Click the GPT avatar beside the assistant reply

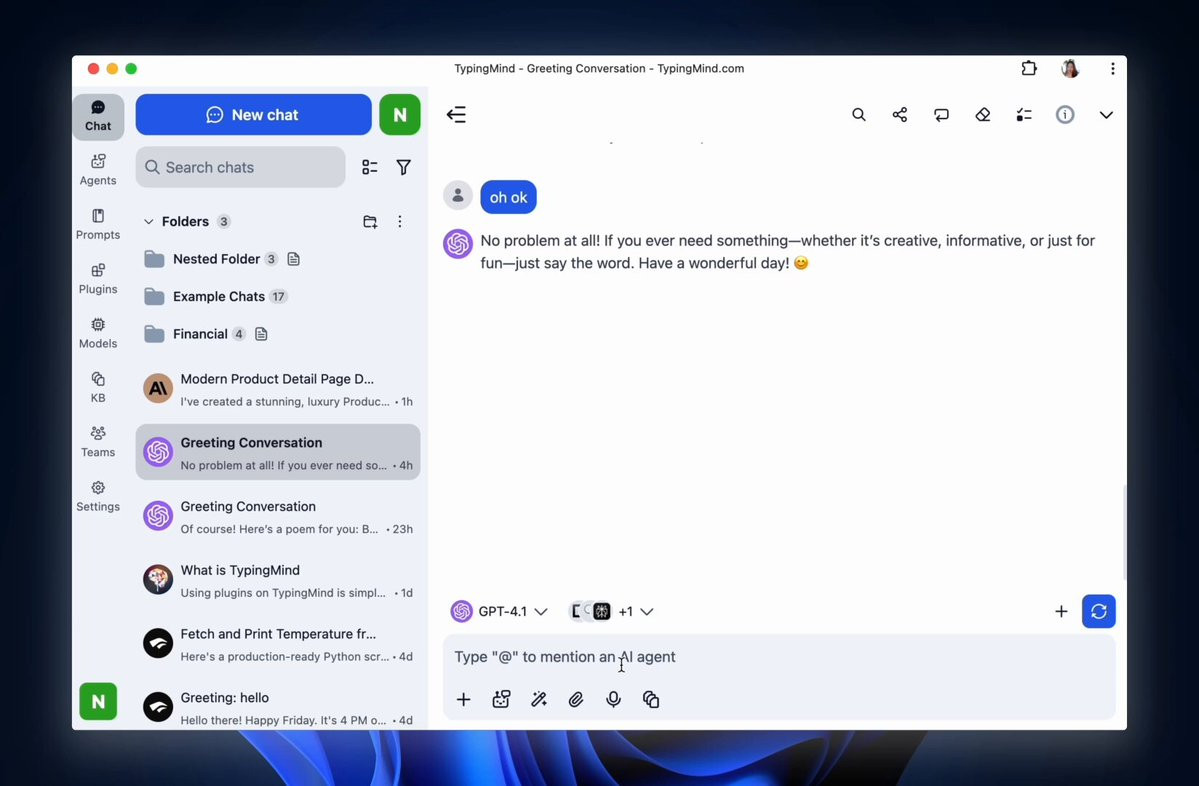click(458, 244)
